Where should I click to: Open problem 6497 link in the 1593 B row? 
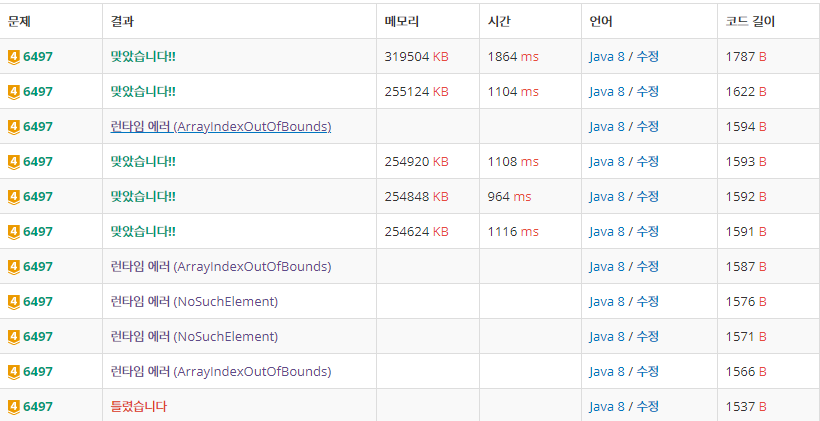pos(38,162)
